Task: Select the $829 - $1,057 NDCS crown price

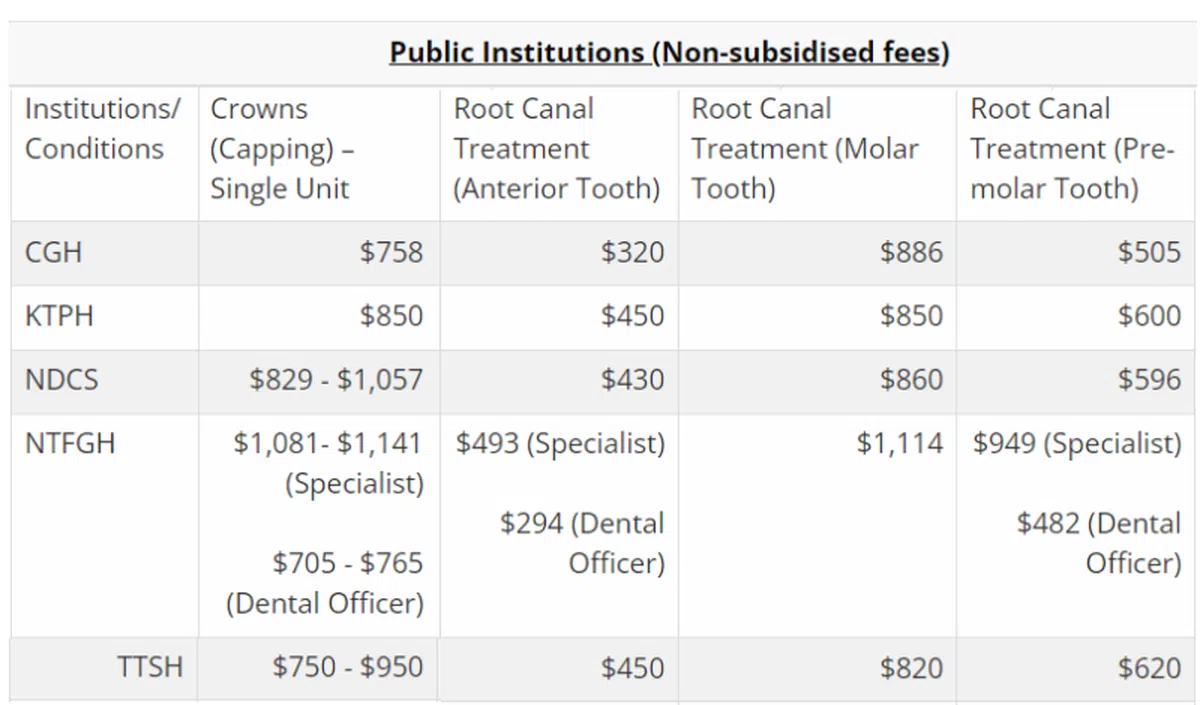Action: (x=336, y=380)
